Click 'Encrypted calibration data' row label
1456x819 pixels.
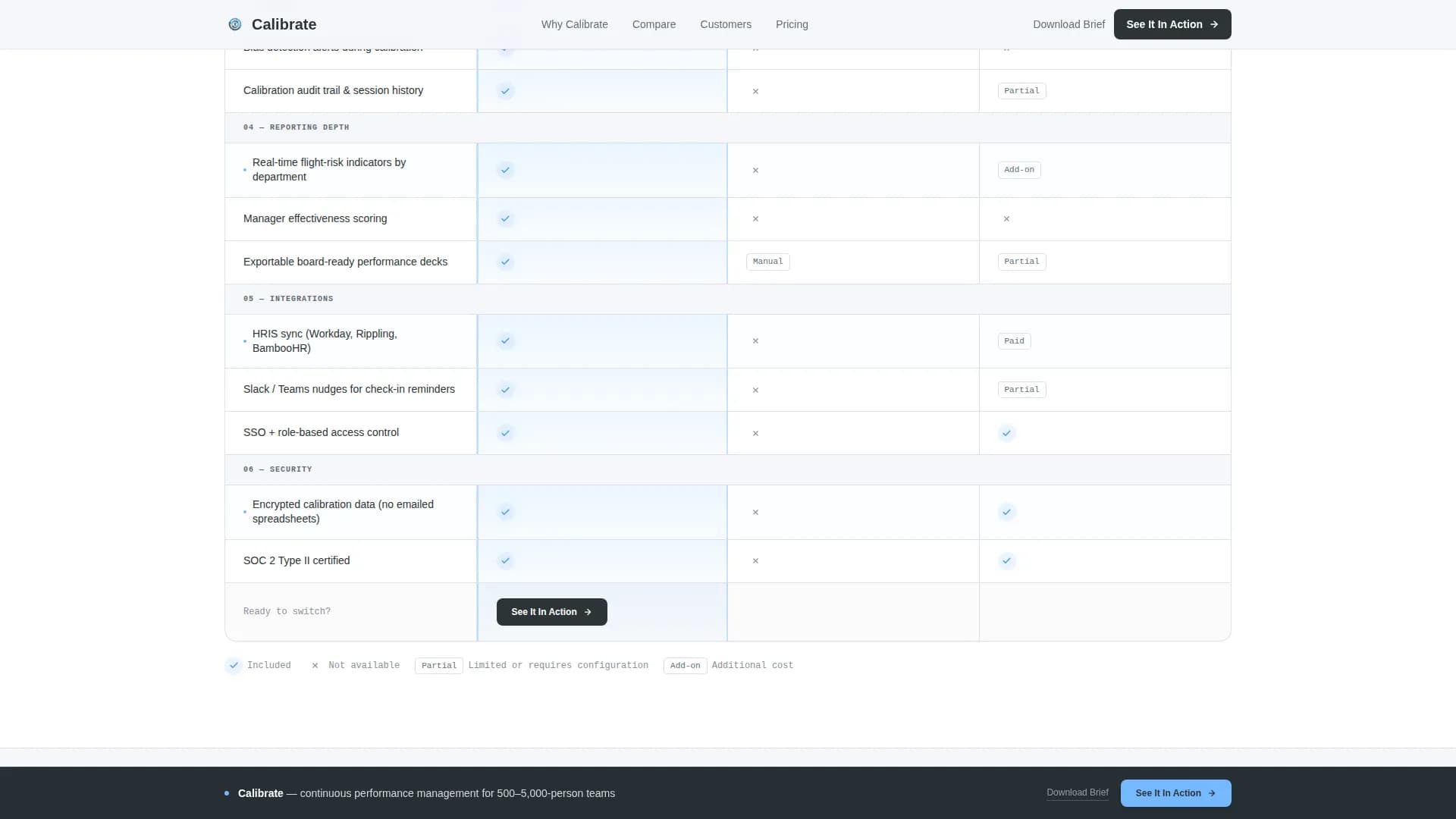[343, 512]
